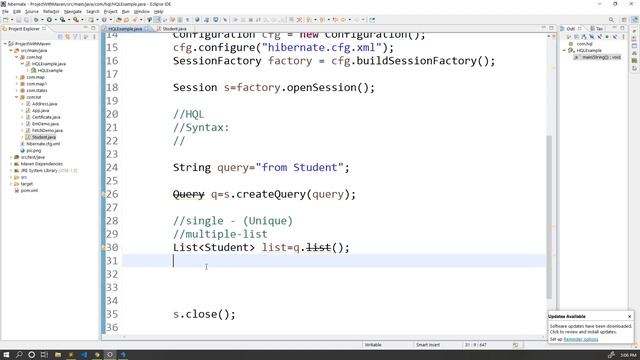
Task: Click Link with Editor in Project Explorer
Action: (68, 37)
